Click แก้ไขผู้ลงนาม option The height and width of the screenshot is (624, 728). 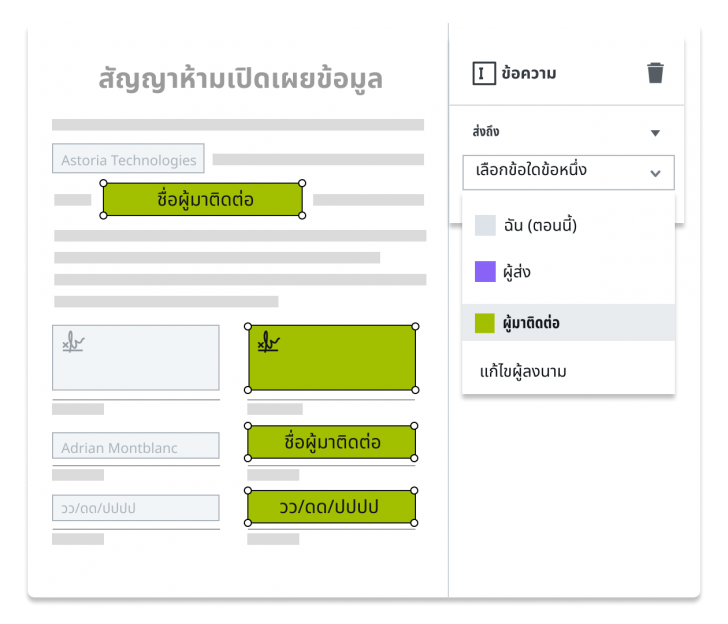pos(523,371)
